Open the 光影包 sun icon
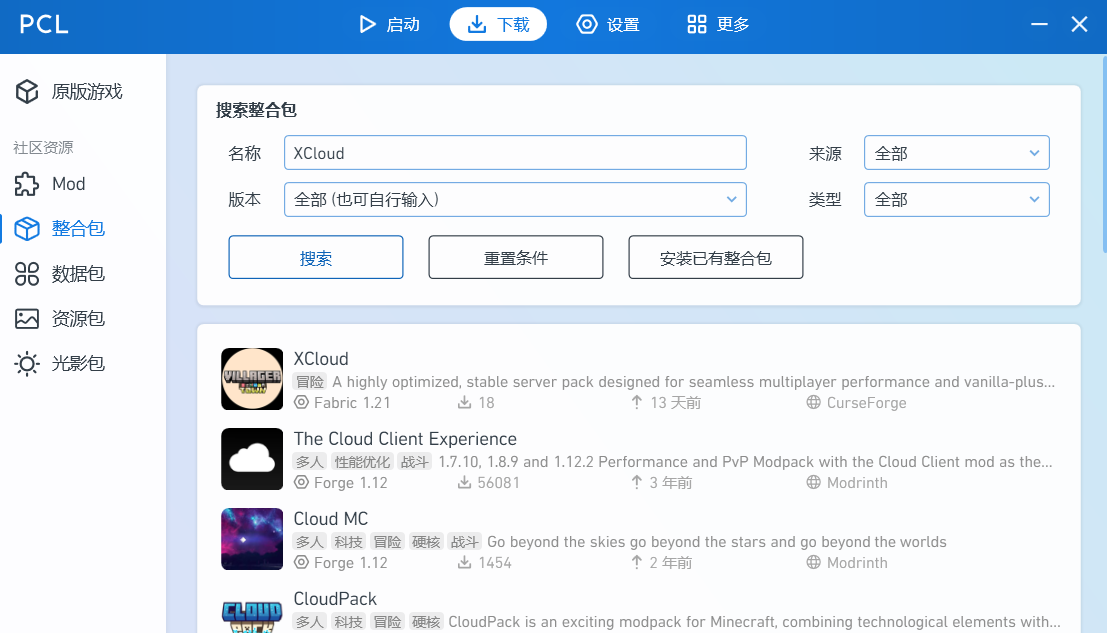Screen dimensions: 1107x633 pyautogui.click(x=27, y=364)
